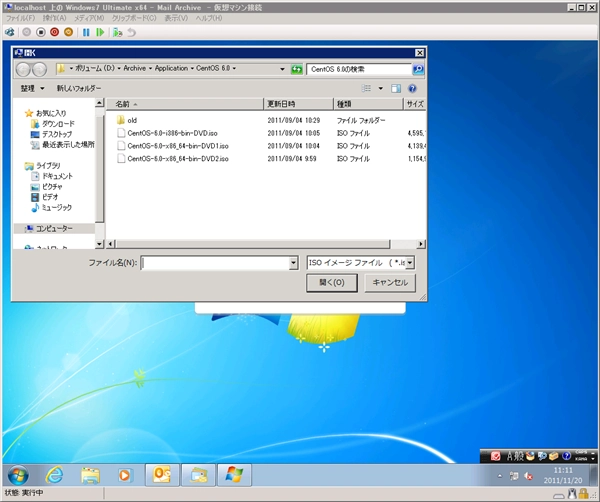
Task: Click navigation pane scroll down arrow
Action: pos(99,244)
